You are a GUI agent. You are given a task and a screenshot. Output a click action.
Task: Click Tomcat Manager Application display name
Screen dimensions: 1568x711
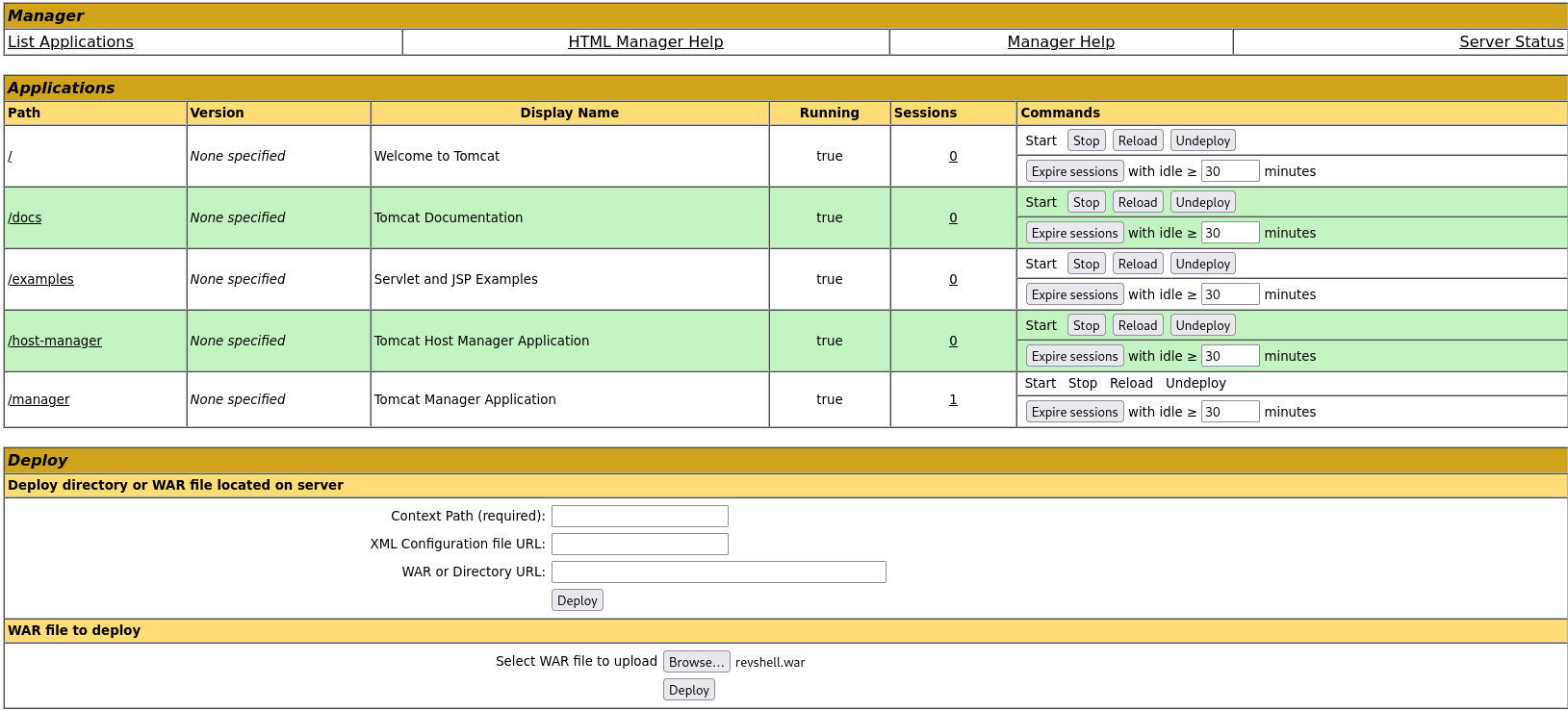[465, 399]
